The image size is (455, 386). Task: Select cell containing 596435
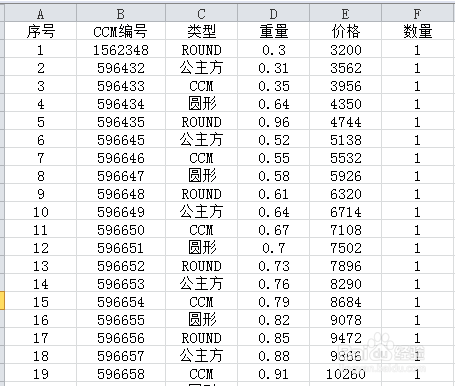click(x=121, y=121)
